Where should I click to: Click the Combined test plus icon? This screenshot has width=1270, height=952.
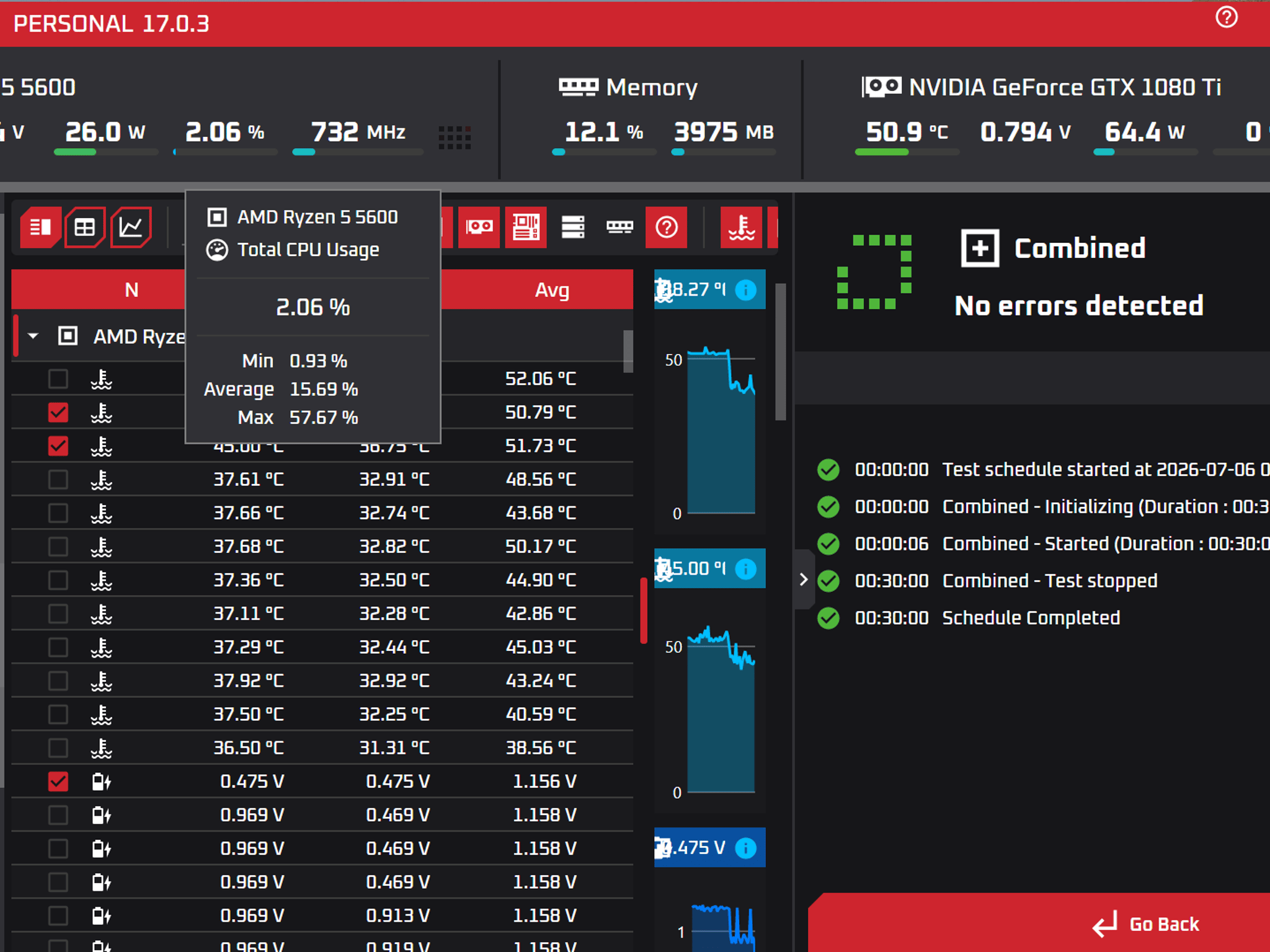coord(980,248)
